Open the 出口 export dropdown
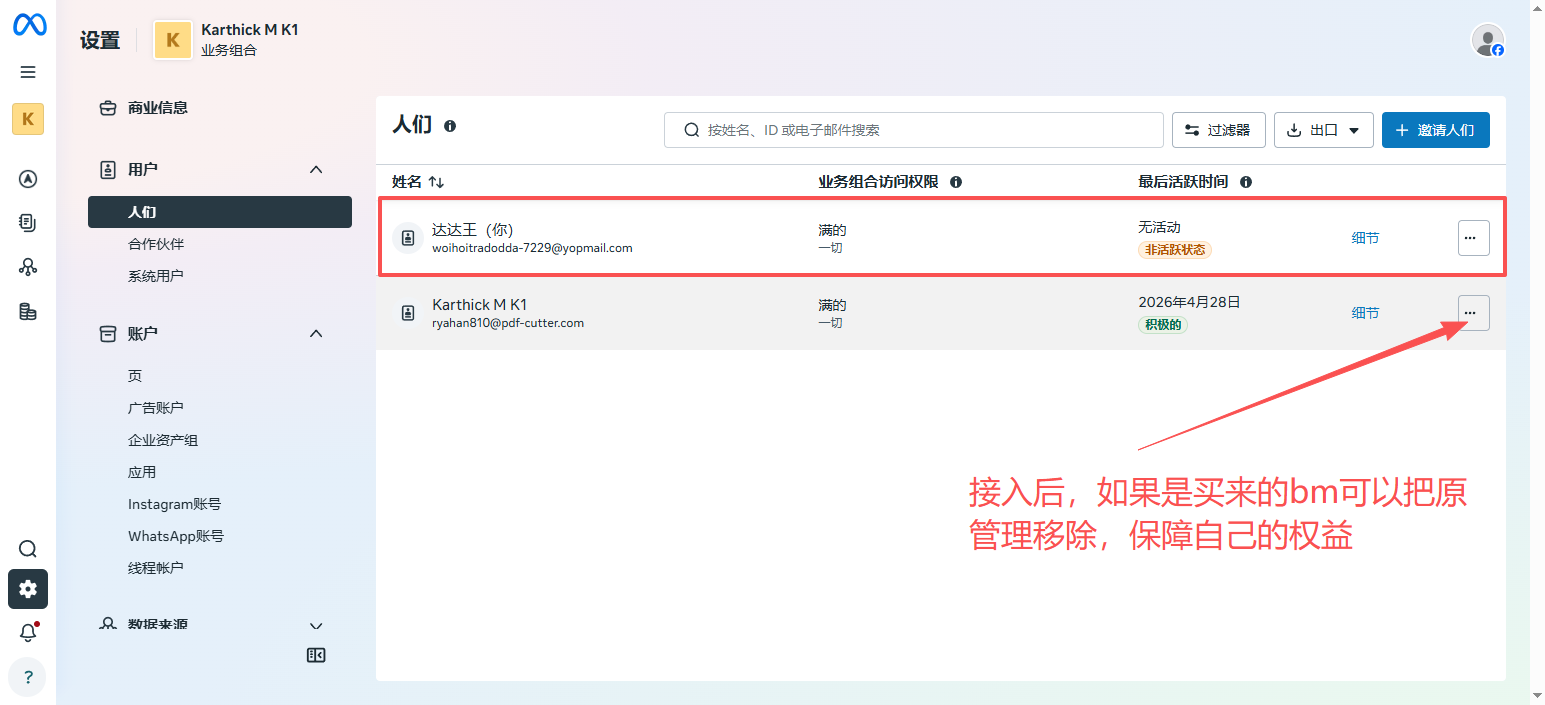Image resolution: width=1545 pixels, height=705 pixels. click(1323, 130)
